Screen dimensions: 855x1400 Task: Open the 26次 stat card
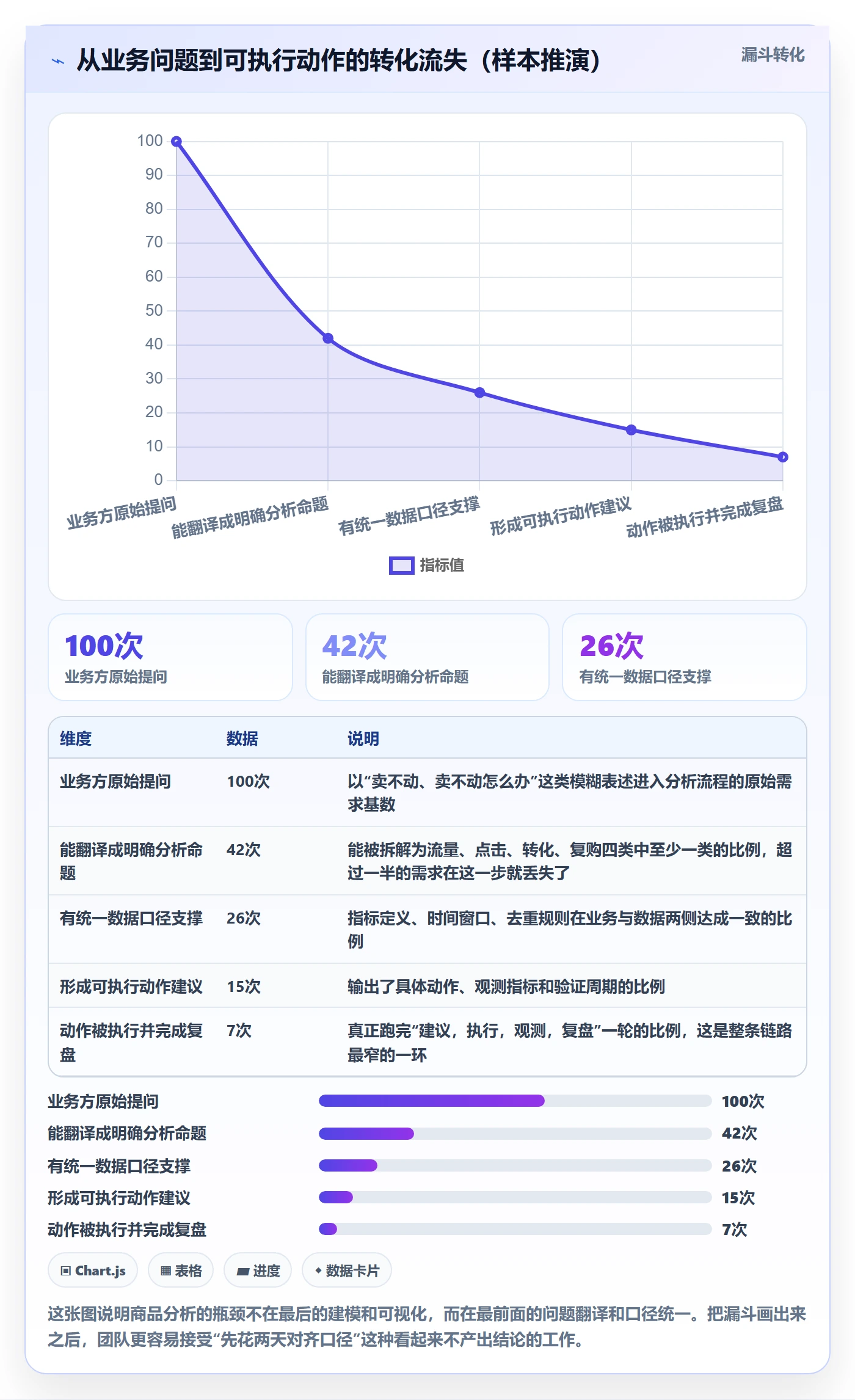point(685,657)
